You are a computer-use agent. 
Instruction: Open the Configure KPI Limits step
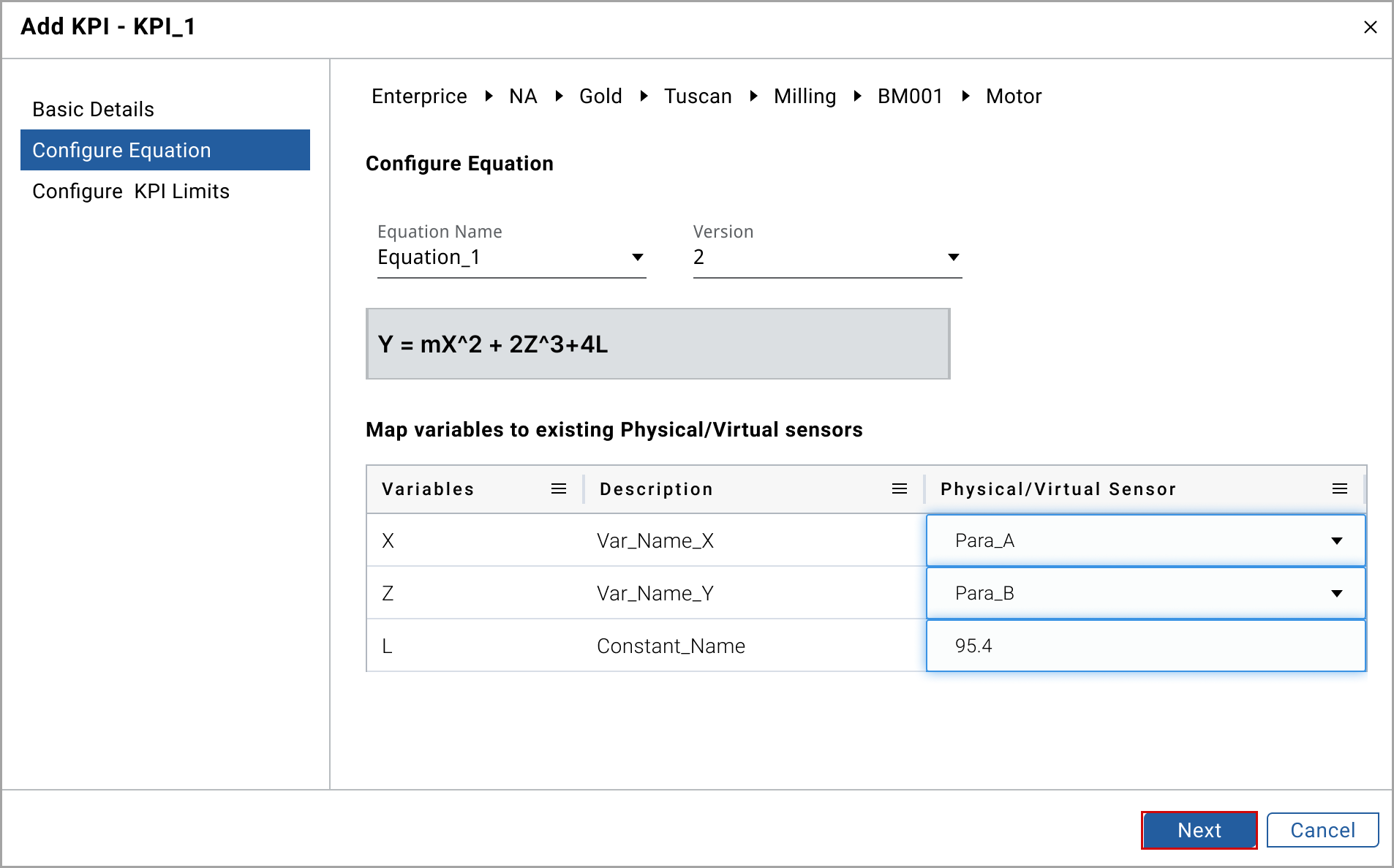point(131,192)
